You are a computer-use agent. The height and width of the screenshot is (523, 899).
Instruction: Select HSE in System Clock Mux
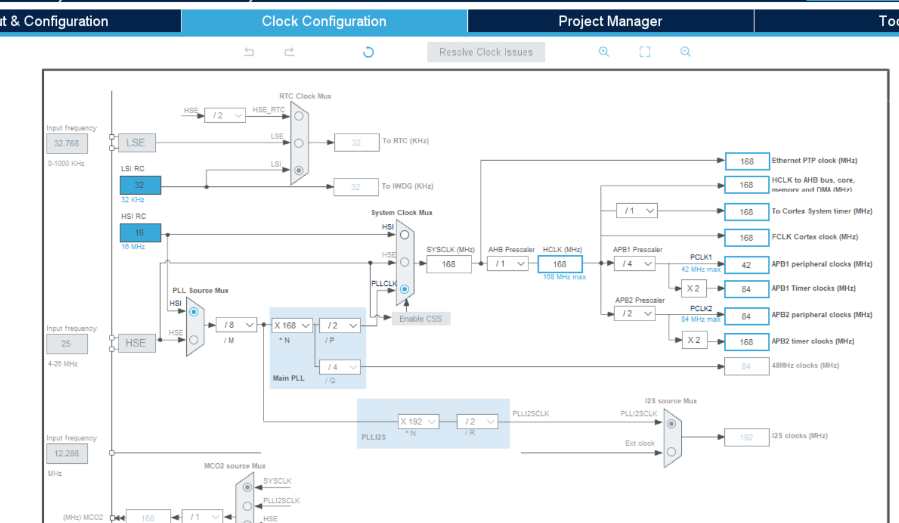coord(404,262)
